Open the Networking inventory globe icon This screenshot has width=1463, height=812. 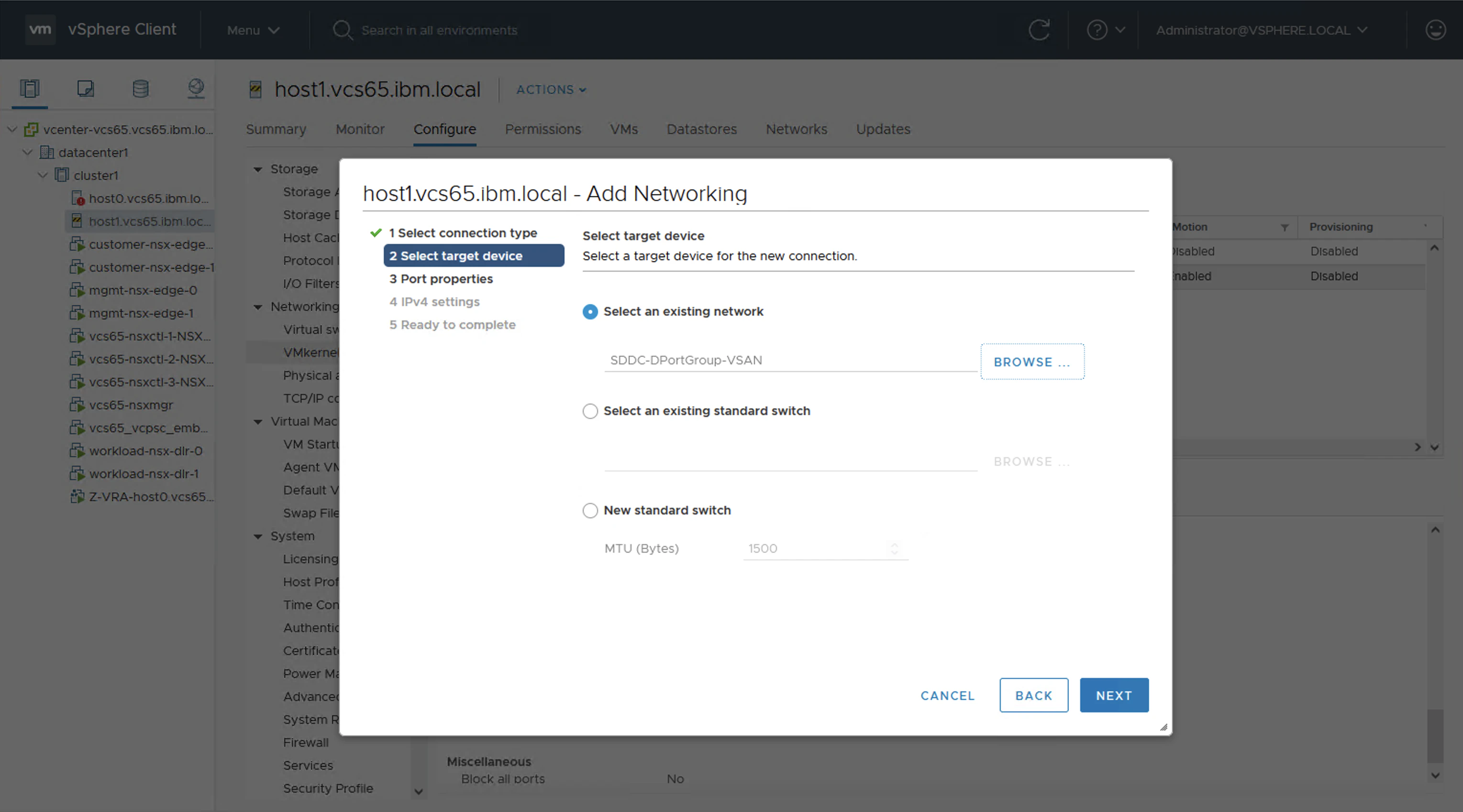[x=196, y=88]
